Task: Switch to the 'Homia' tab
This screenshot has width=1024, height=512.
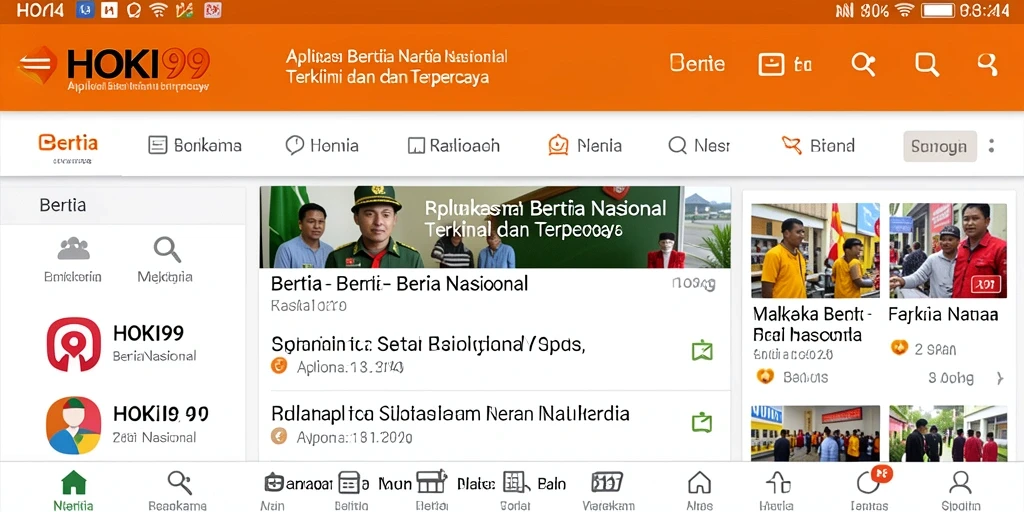Action: coord(322,145)
